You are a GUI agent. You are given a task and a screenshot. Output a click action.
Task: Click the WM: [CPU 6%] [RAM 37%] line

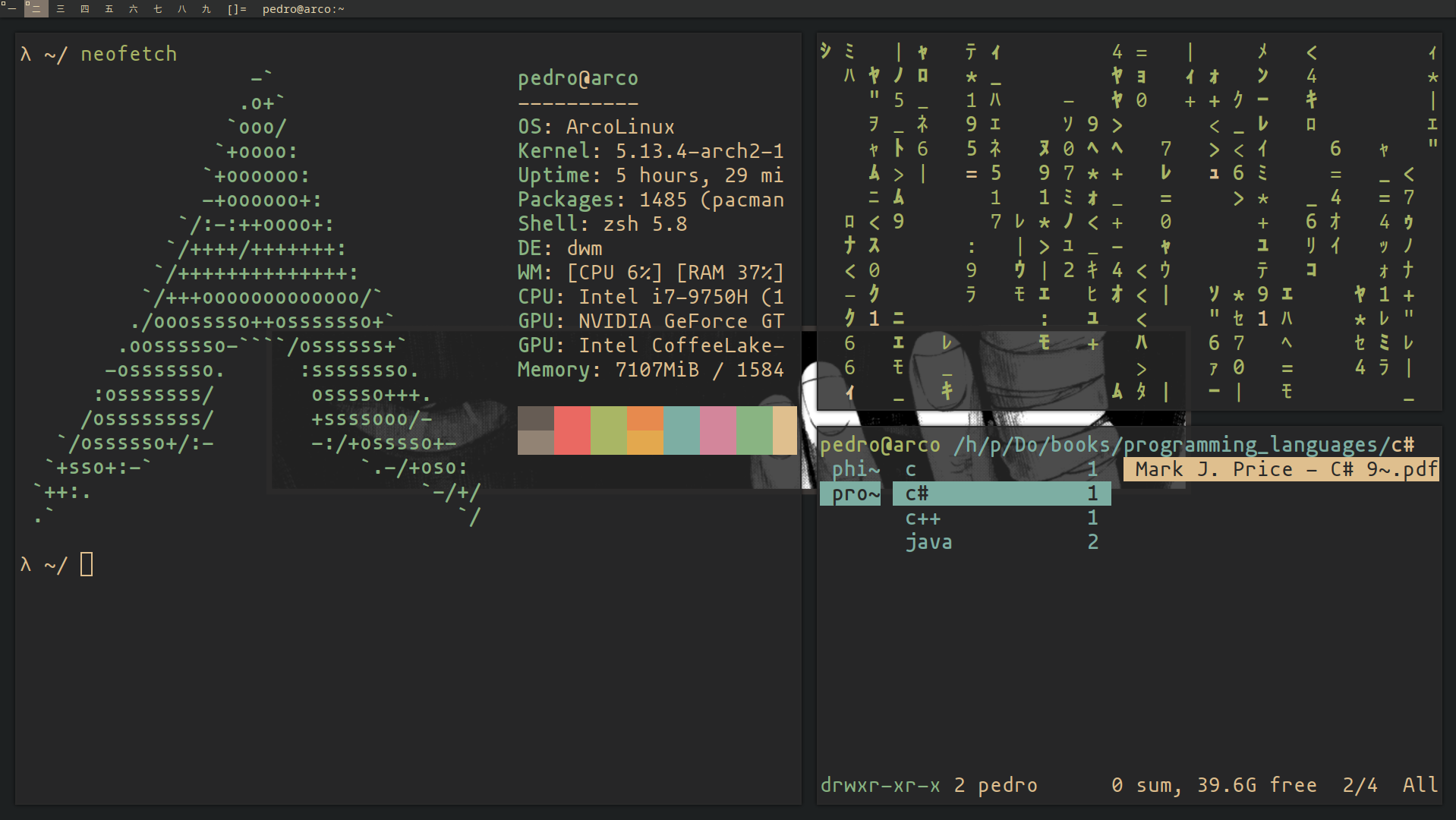(651, 273)
